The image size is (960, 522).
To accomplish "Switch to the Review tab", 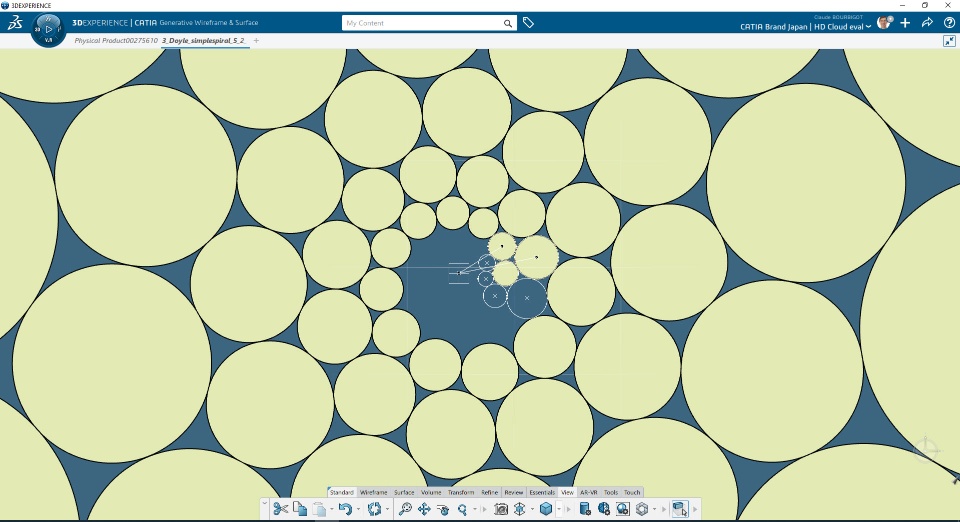I will point(514,492).
